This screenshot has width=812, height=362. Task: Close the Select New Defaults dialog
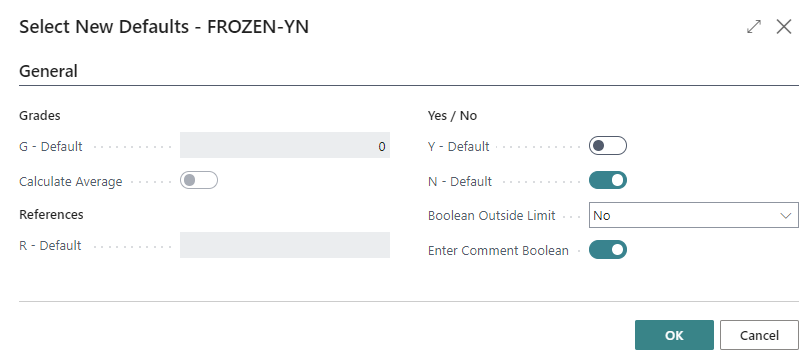784,27
